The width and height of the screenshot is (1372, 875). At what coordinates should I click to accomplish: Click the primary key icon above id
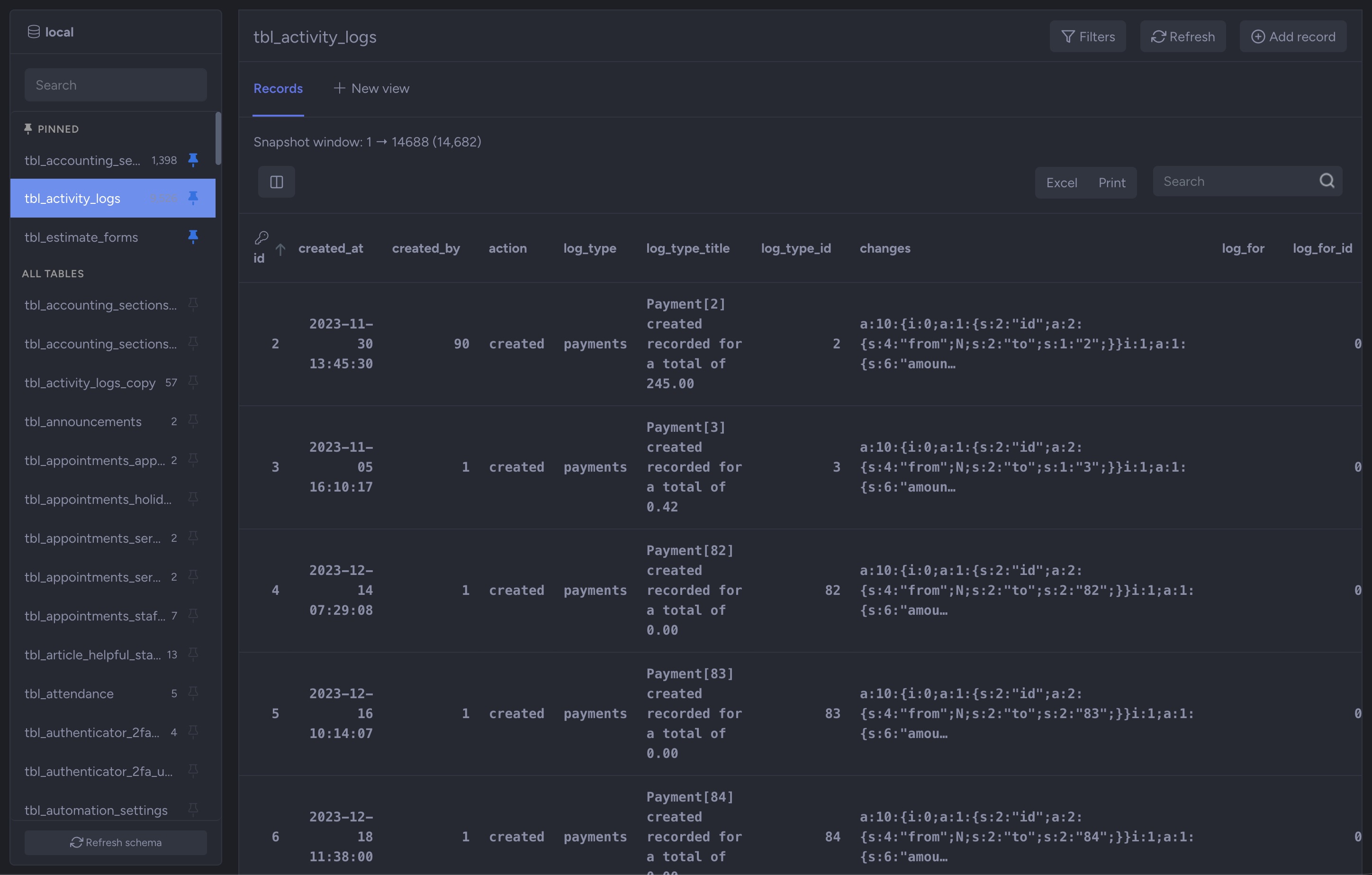262,237
